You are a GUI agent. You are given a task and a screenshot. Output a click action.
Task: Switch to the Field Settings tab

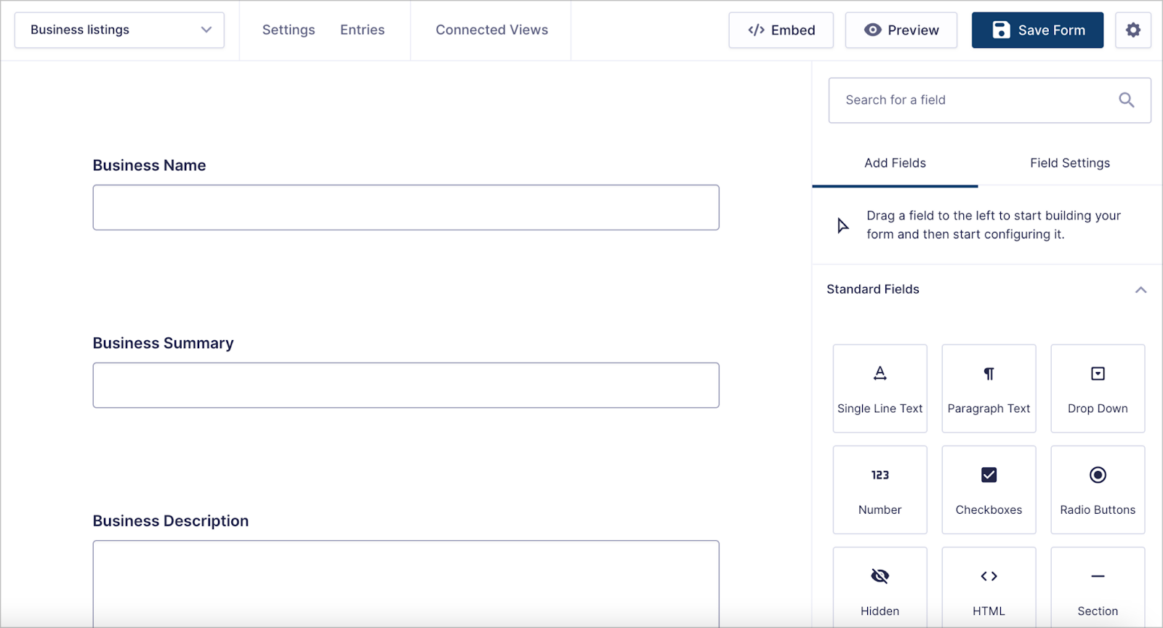coord(1070,163)
